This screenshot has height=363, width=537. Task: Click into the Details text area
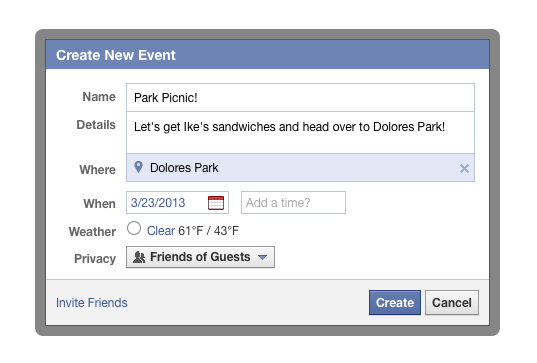(300, 133)
